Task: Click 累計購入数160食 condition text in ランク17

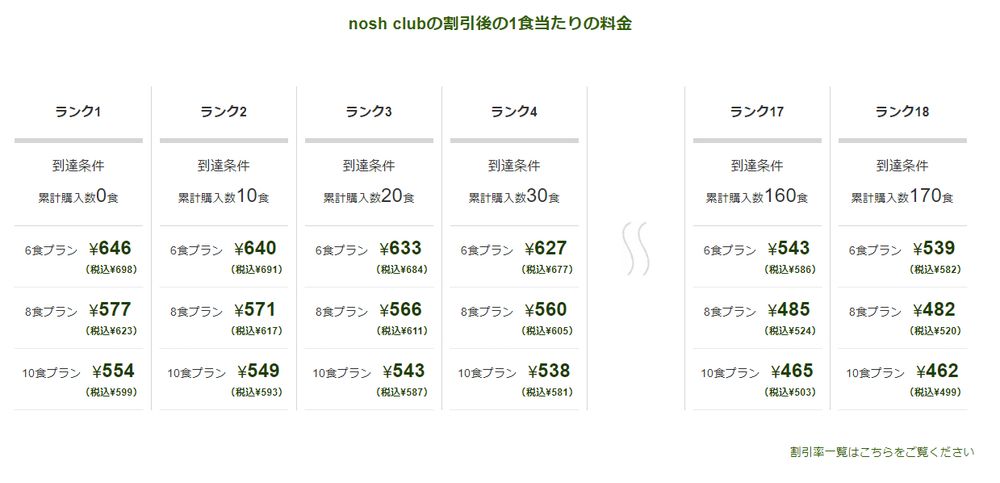Action: 757,196
